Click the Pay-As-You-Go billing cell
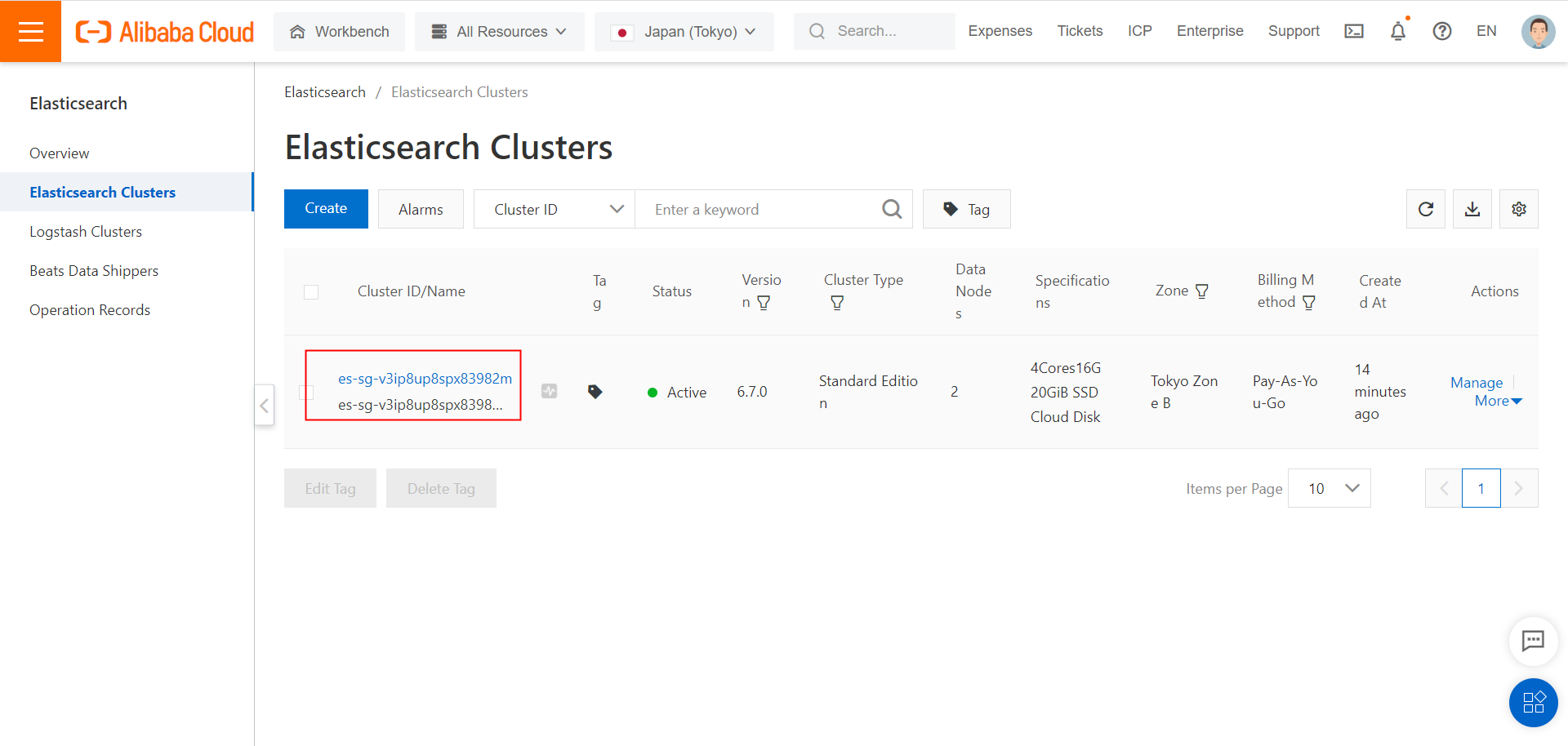 [x=1285, y=393]
